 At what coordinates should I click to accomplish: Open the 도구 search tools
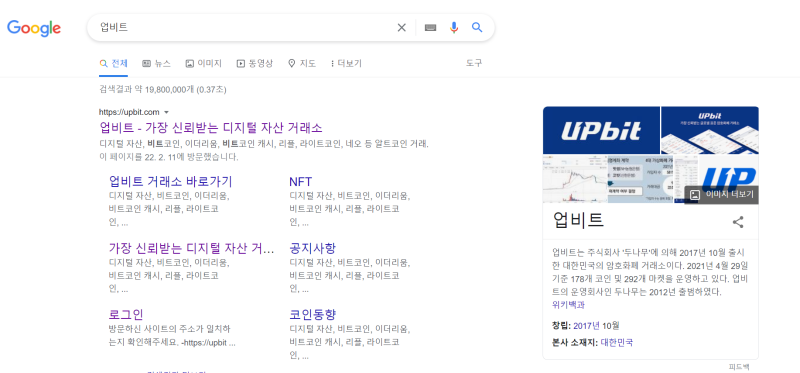(474, 63)
